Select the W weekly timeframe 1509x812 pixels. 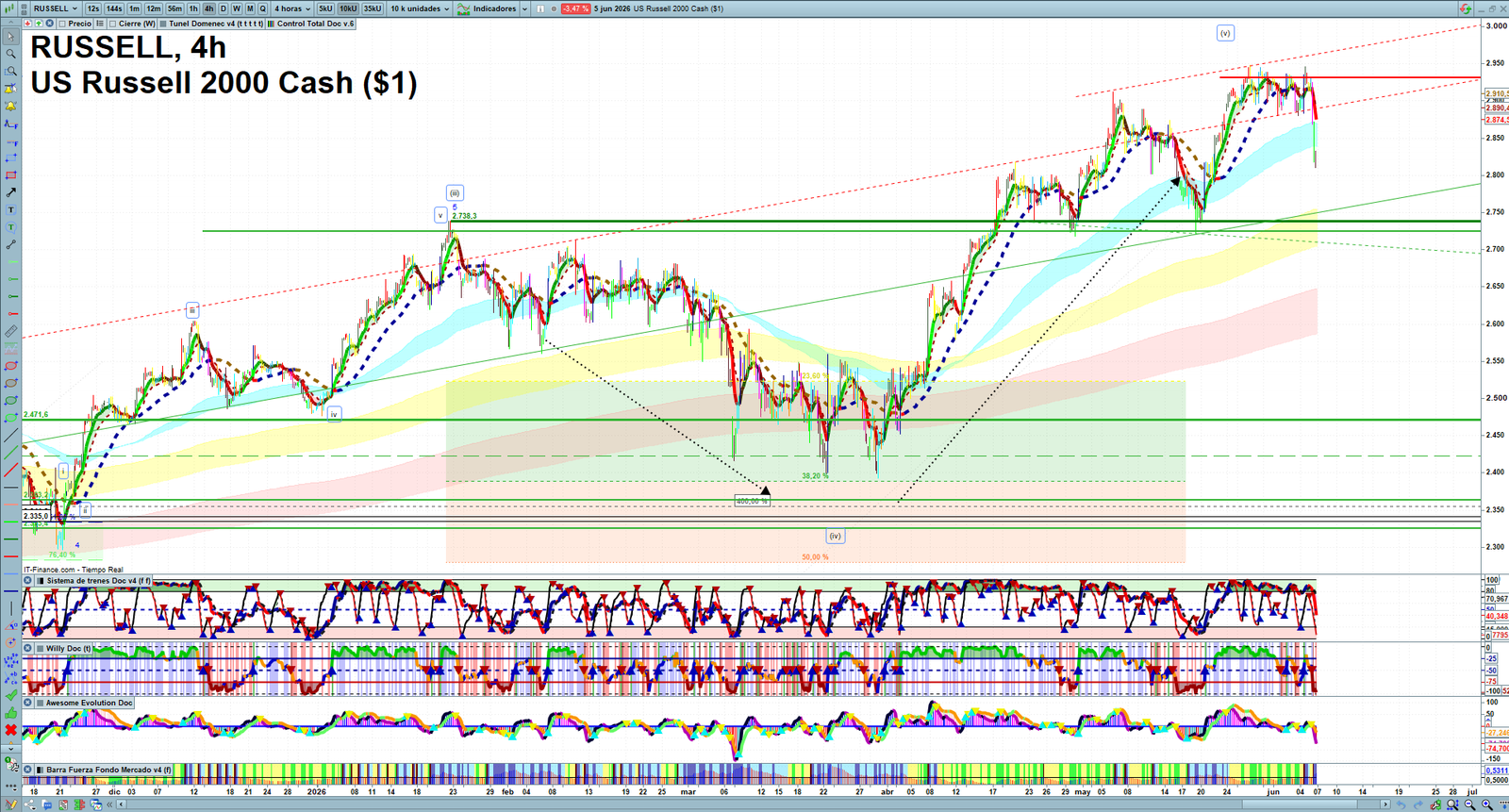point(237,8)
